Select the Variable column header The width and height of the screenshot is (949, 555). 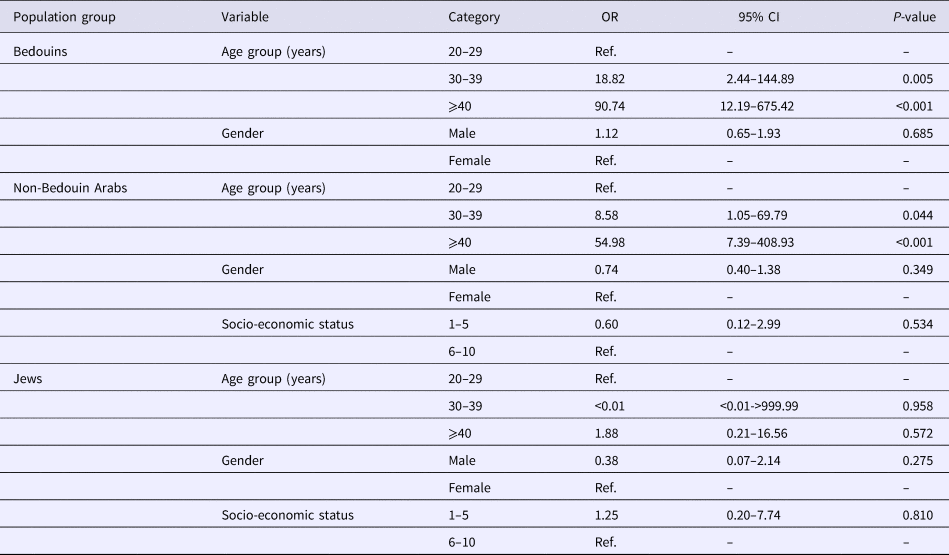(244, 17)
